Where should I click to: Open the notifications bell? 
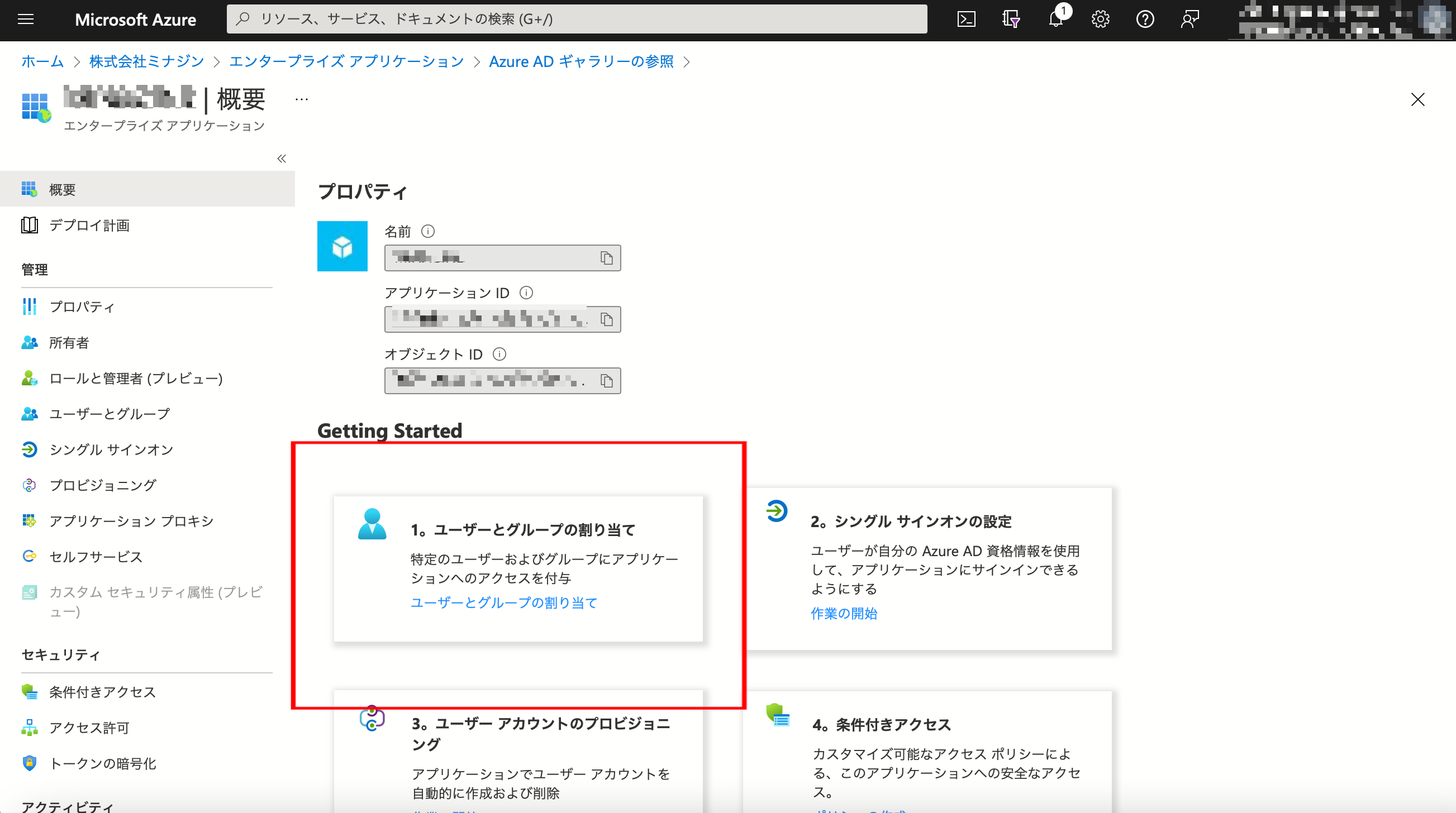point(1055,20)
